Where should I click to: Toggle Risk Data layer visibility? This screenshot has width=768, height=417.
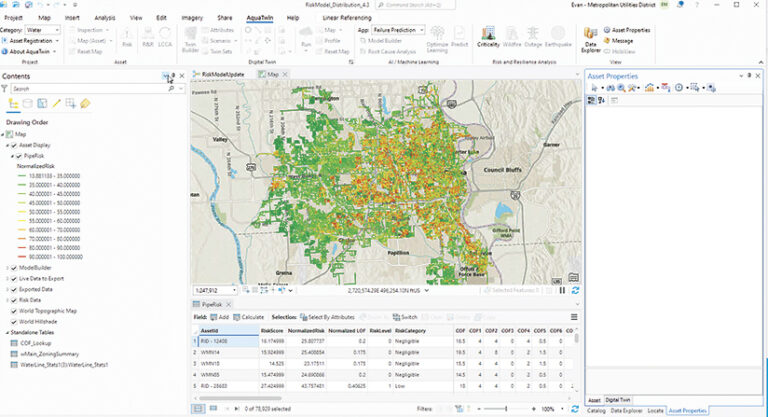(14, 300)
